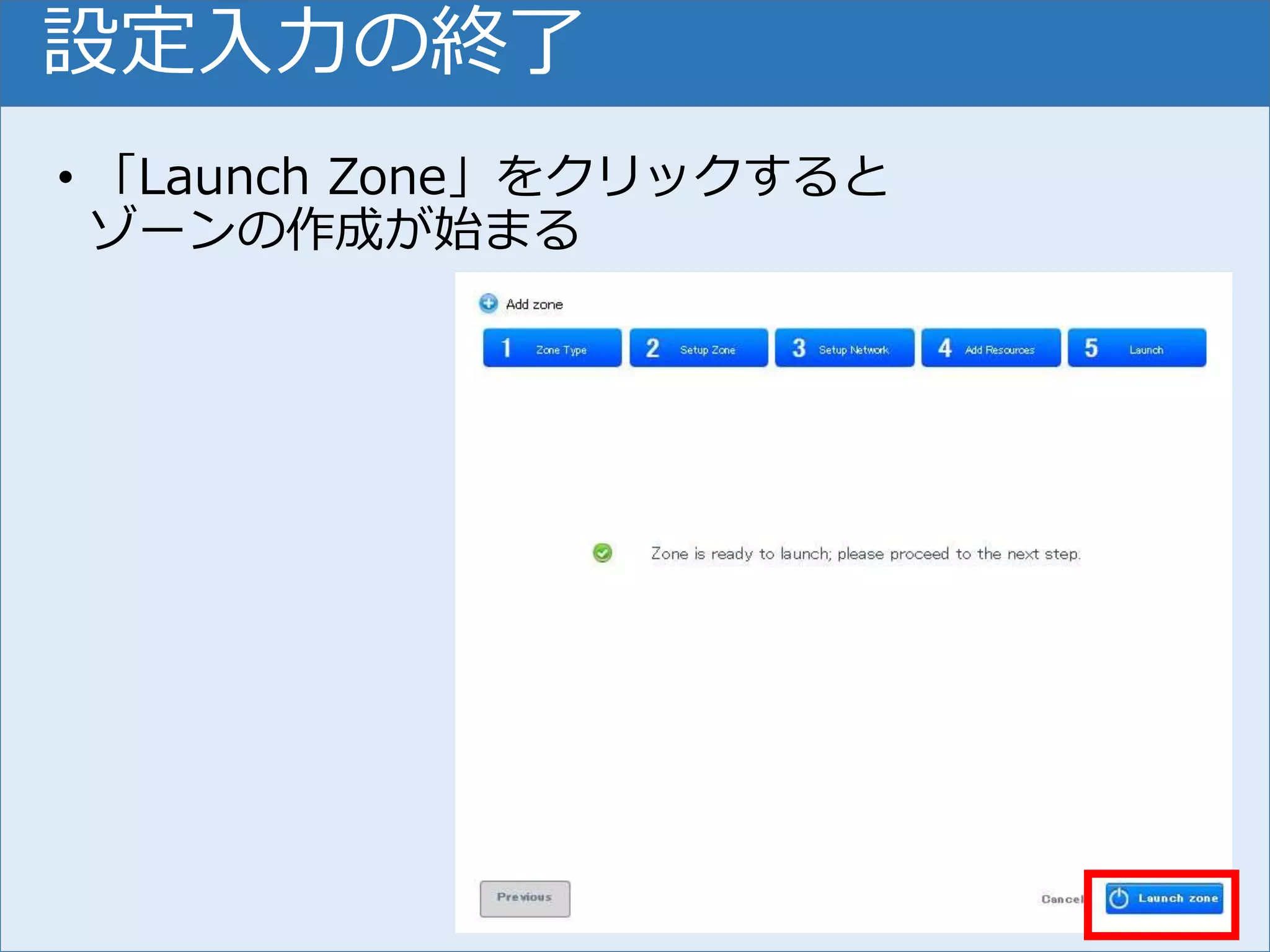The width and height of the screenshot is (1270, 952).
Task: Select step 2 Setup Zone
Action: (x=698, y=348)
